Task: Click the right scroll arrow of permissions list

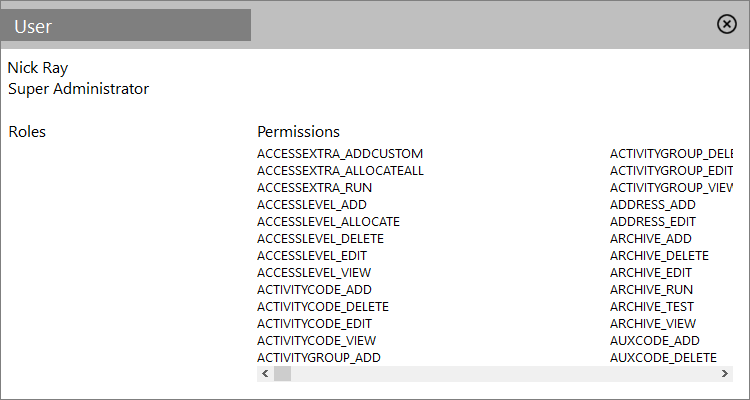Action: point(725,374)
